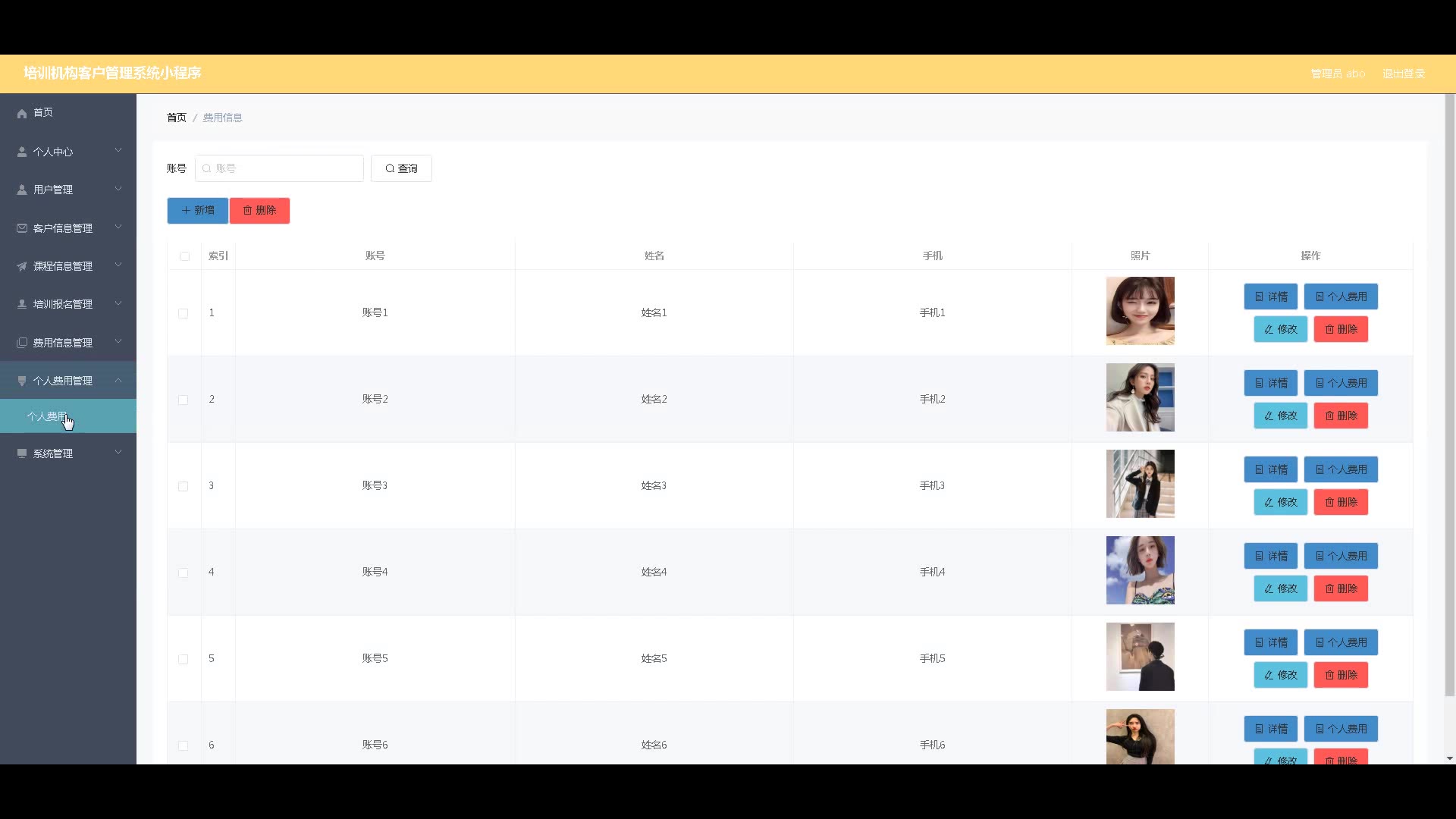The image size is (1456, 819).
Task: Expand the 系统管理 menu chevron
Action: pyautogui.click(x=118, y=453)
